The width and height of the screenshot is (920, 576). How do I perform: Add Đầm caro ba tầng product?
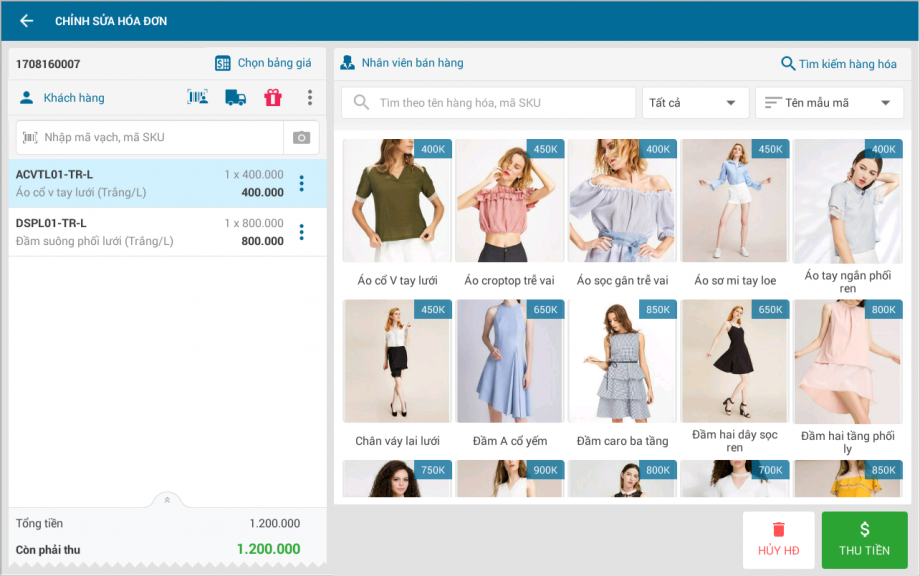[x=622, y=375]
